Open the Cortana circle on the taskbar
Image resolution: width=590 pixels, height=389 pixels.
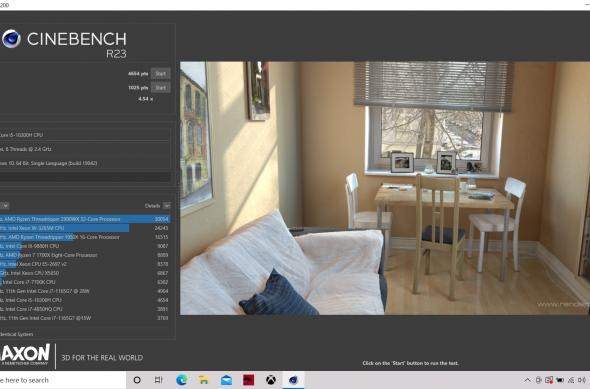click(x=137, y=380)
